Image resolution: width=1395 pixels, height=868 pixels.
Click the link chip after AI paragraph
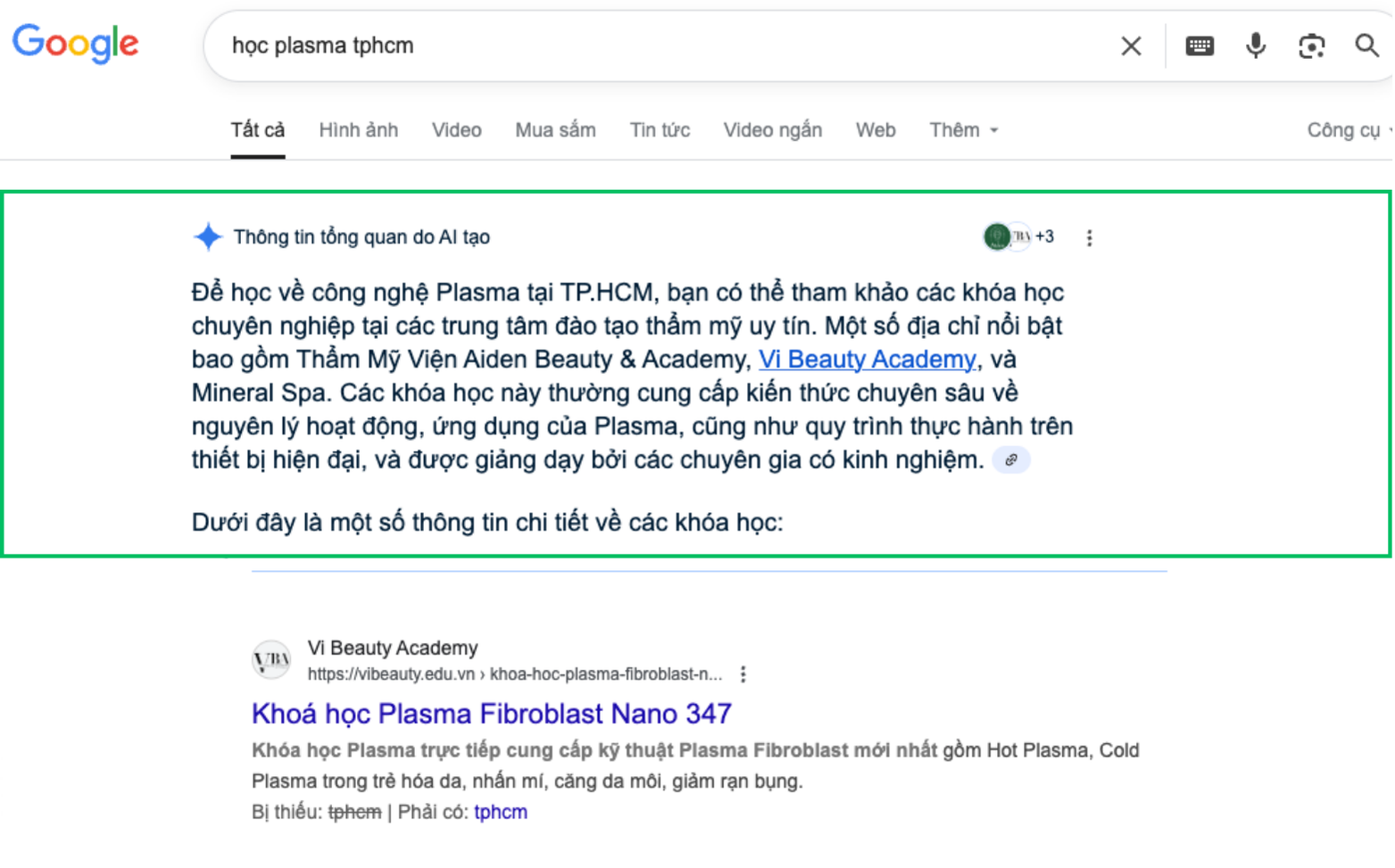[1011, 460]
